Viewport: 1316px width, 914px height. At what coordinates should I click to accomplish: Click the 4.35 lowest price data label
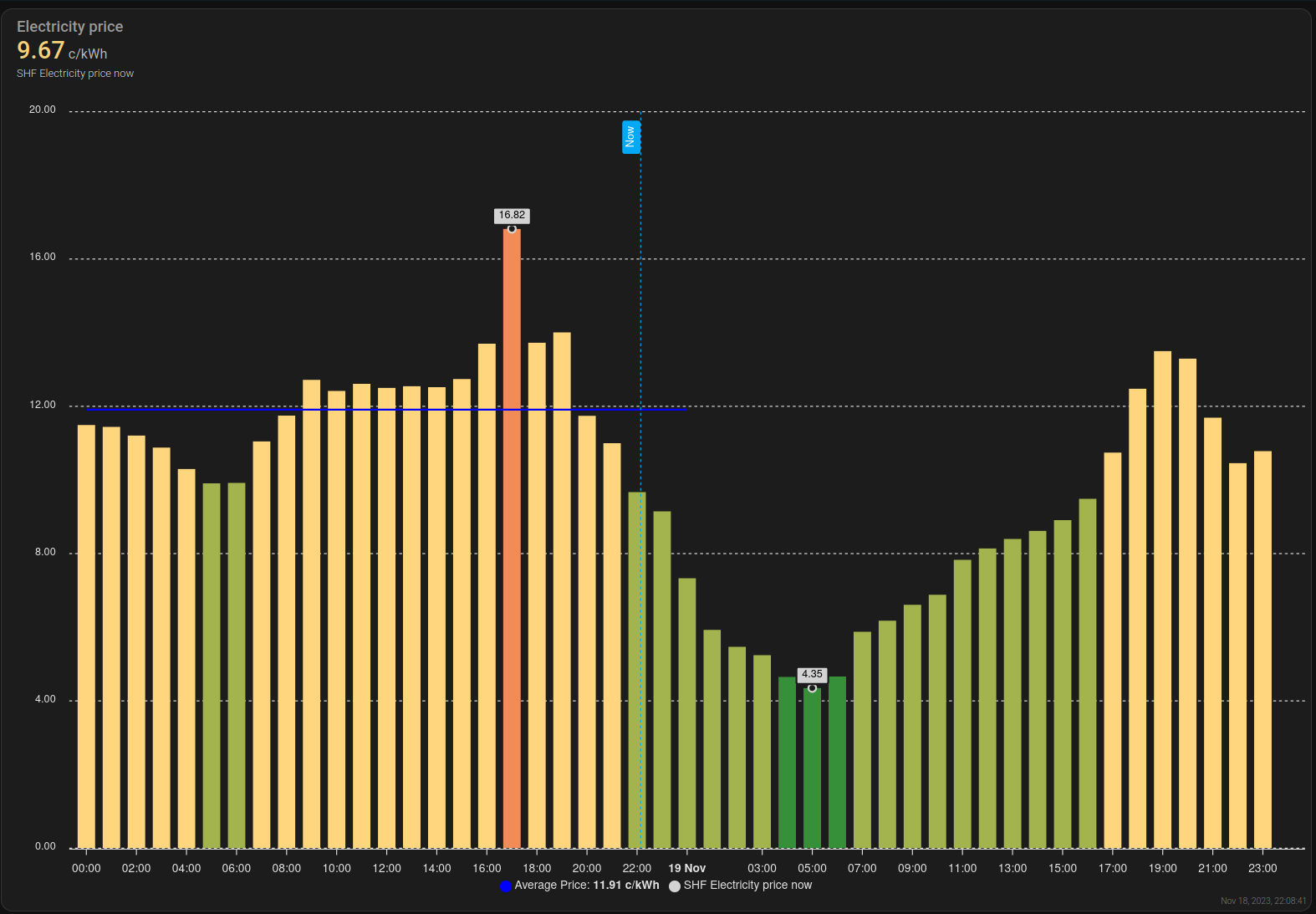[x=812, y=674]
